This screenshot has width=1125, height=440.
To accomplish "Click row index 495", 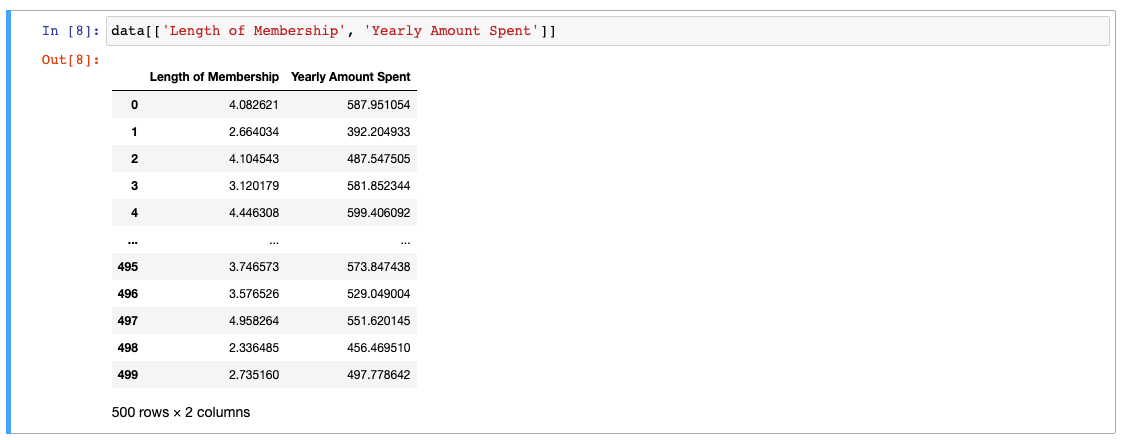I will point(128,267).
